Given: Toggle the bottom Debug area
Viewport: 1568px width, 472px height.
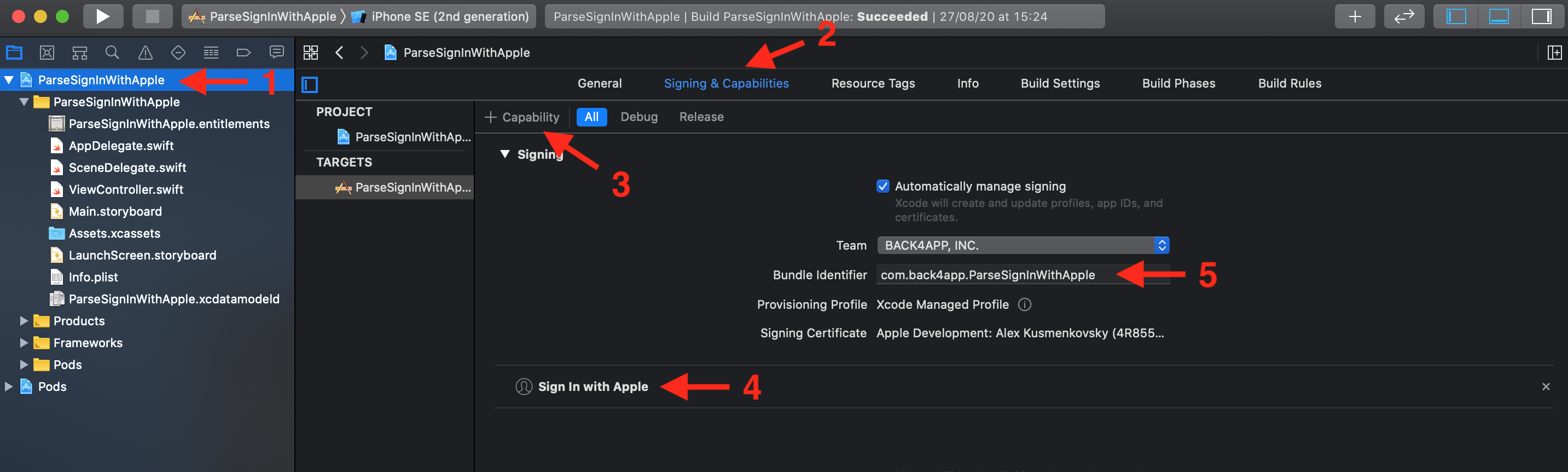Looking at the screenshot, I should click(x=1499, y=16).
